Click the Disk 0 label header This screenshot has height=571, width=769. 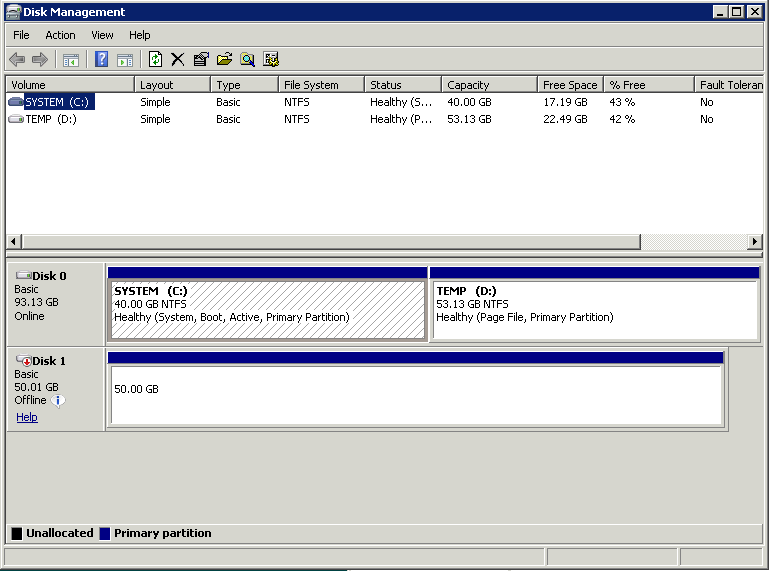pyautogui.click(x=49, y=276)
